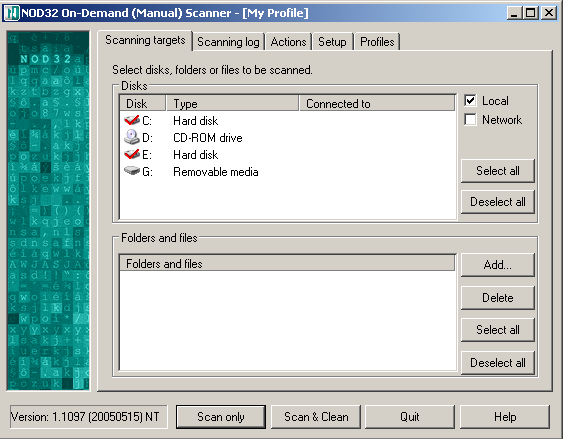Maximize the NOD32 scanner window
Viewport: 563px width, 439px height.
coord(530,13)
